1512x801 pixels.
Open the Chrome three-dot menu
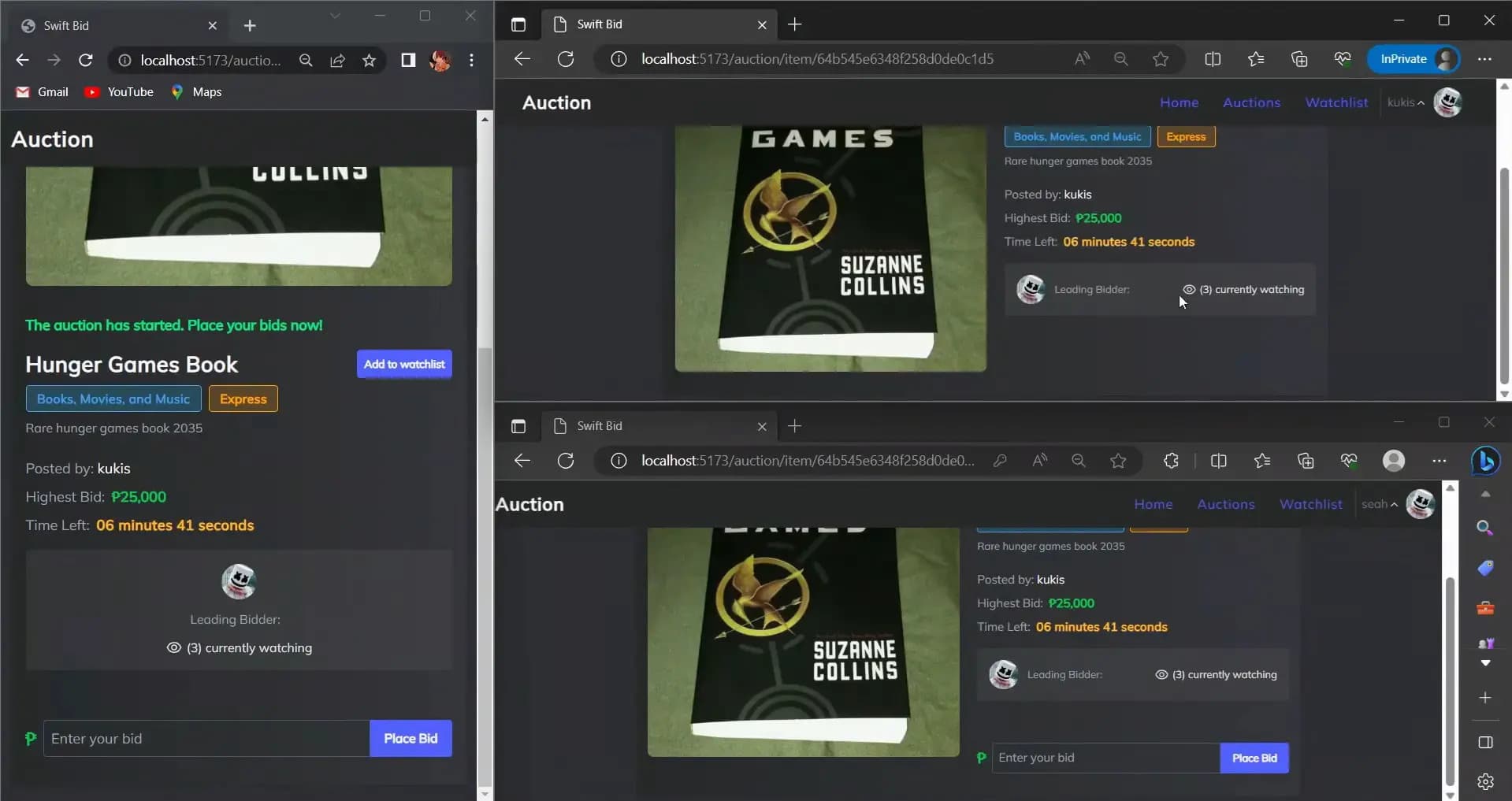click(x=471, y=60)
